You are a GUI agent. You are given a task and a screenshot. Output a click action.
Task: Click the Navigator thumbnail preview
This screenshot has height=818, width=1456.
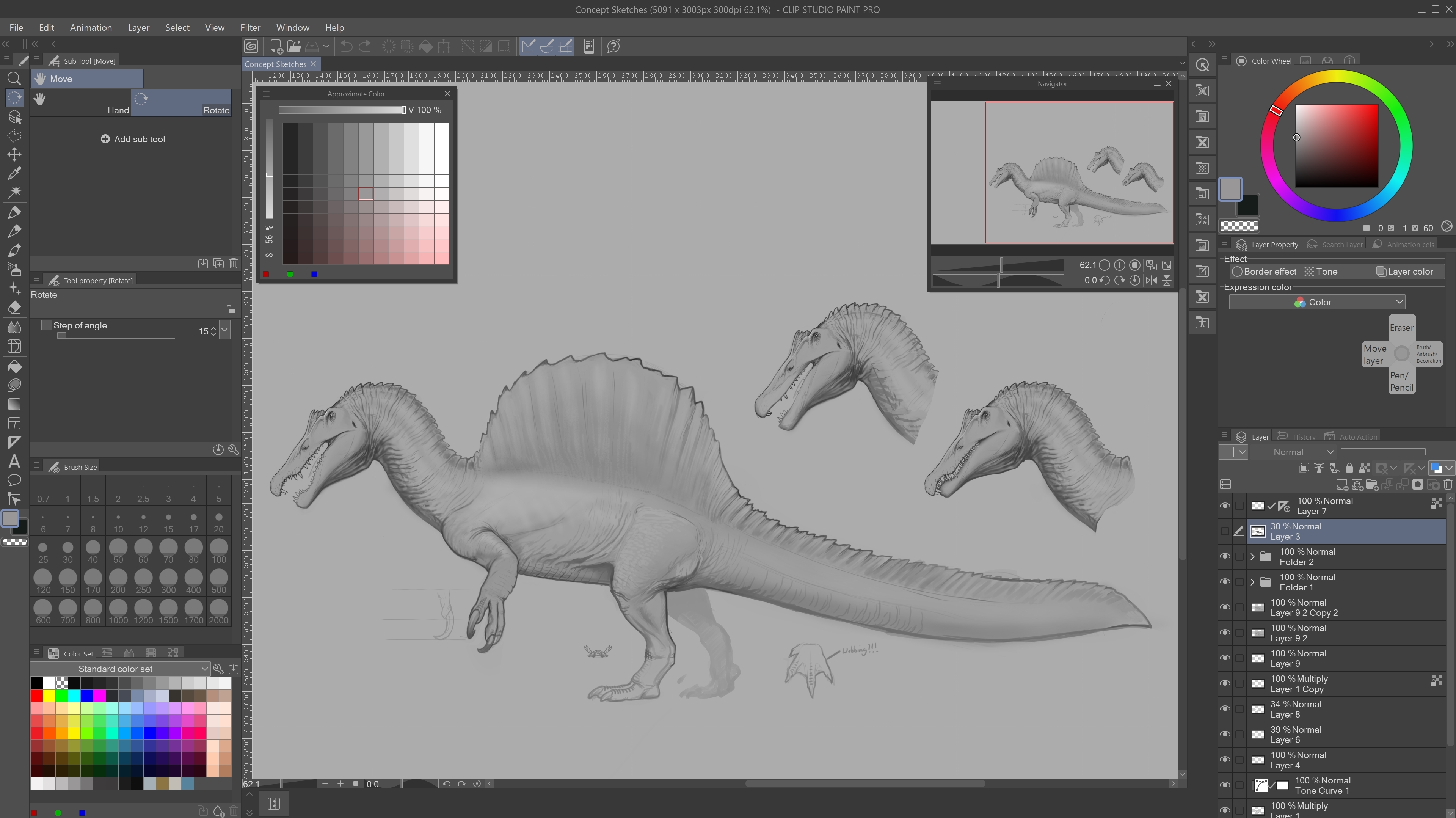1052,173
